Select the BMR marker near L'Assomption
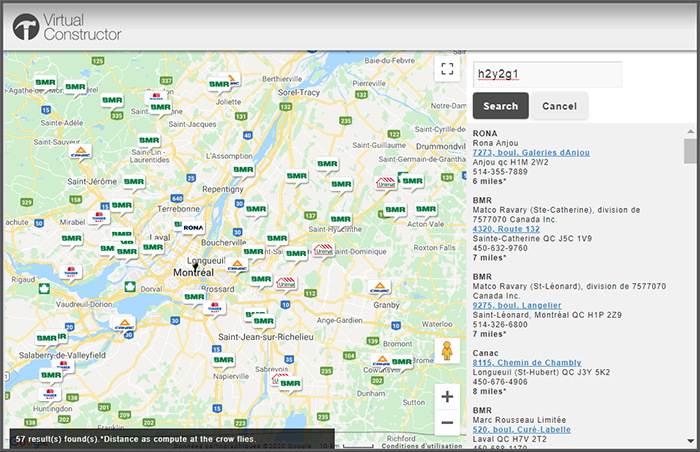700x452 pixels. pyautogui.click(x=243, y=170)
